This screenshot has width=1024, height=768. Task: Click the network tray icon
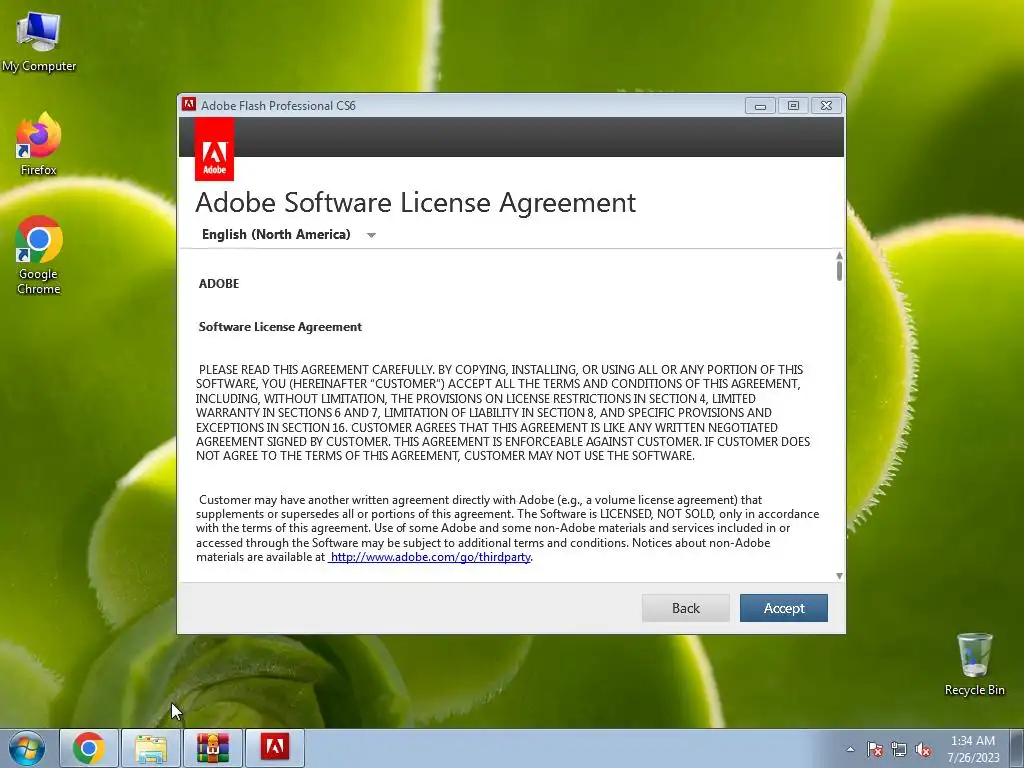click(x=899, y=749)
